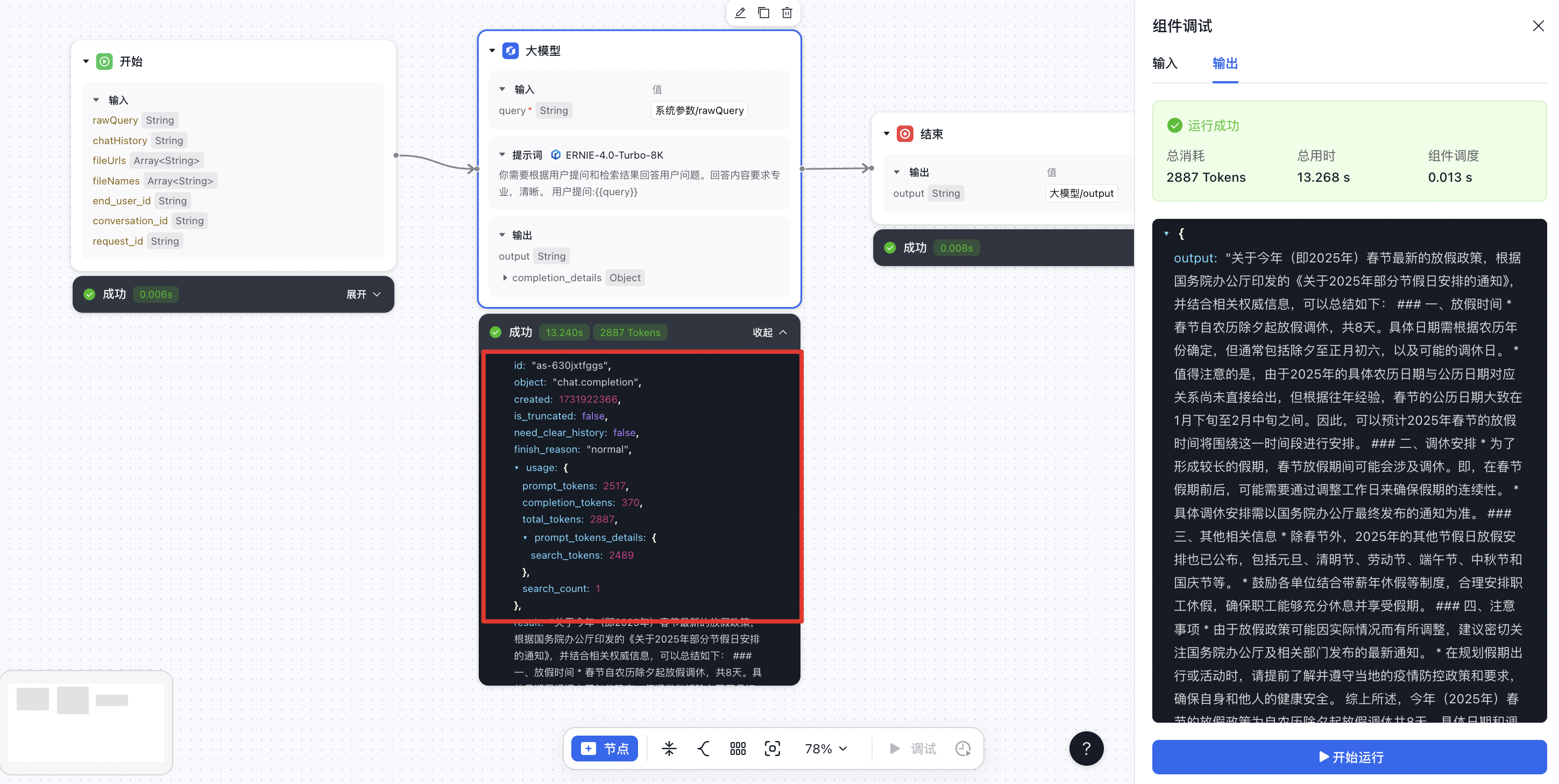This screenshot has width=1559, height=784.
Task: Open the help question mark button
Action: 1086,749
